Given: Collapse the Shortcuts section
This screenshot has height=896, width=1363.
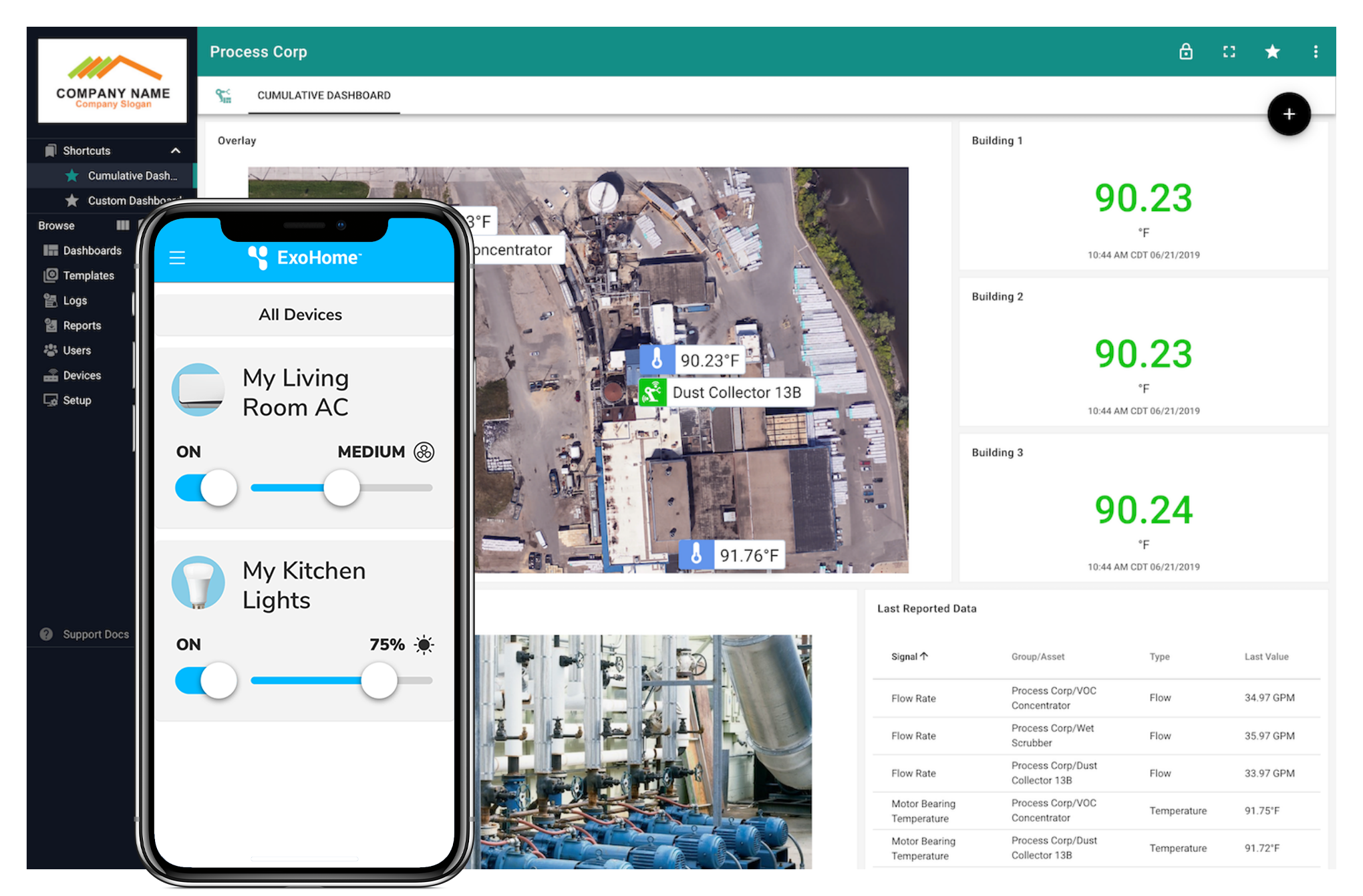Looking at the screenshot, I should 176,150.
